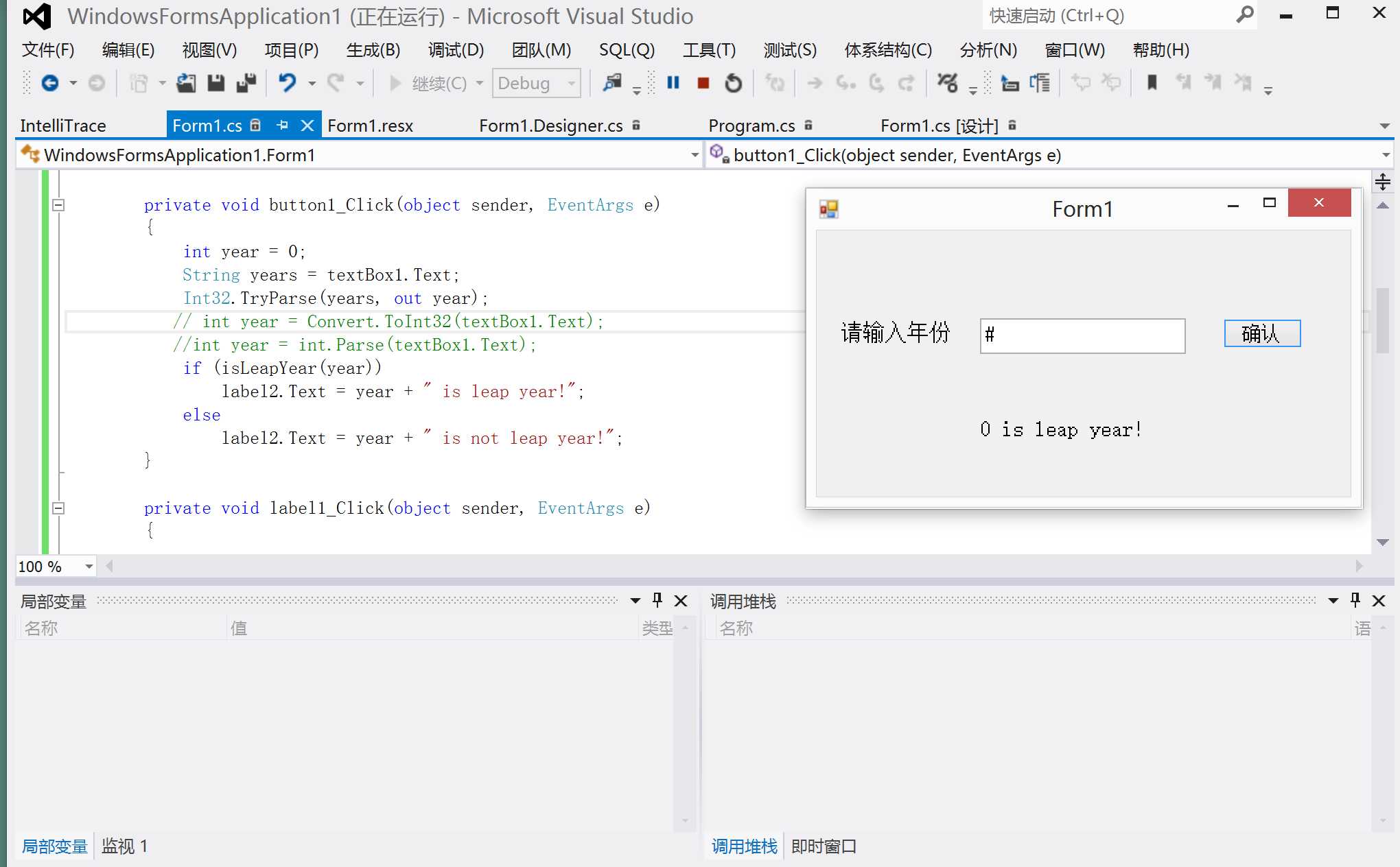Click the year input box in Form1

(x=1082, y=335)
